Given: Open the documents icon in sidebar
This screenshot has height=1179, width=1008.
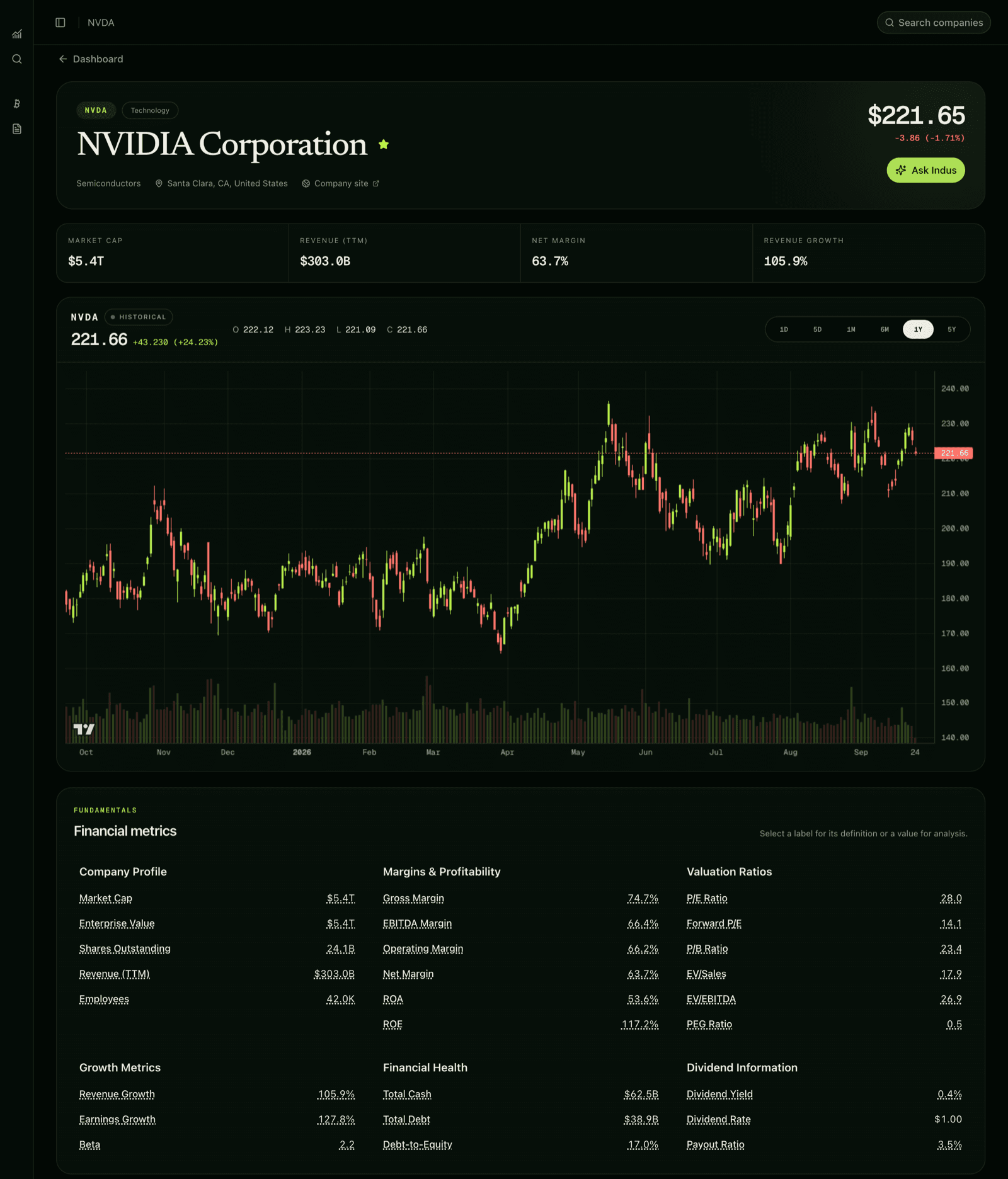Looking at the screenshot, I should 17,129.
